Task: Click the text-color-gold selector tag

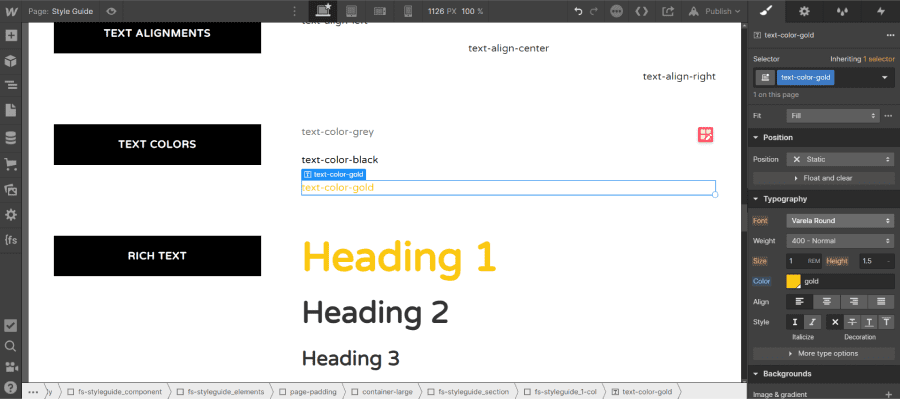Action: [x=805, y=78]
